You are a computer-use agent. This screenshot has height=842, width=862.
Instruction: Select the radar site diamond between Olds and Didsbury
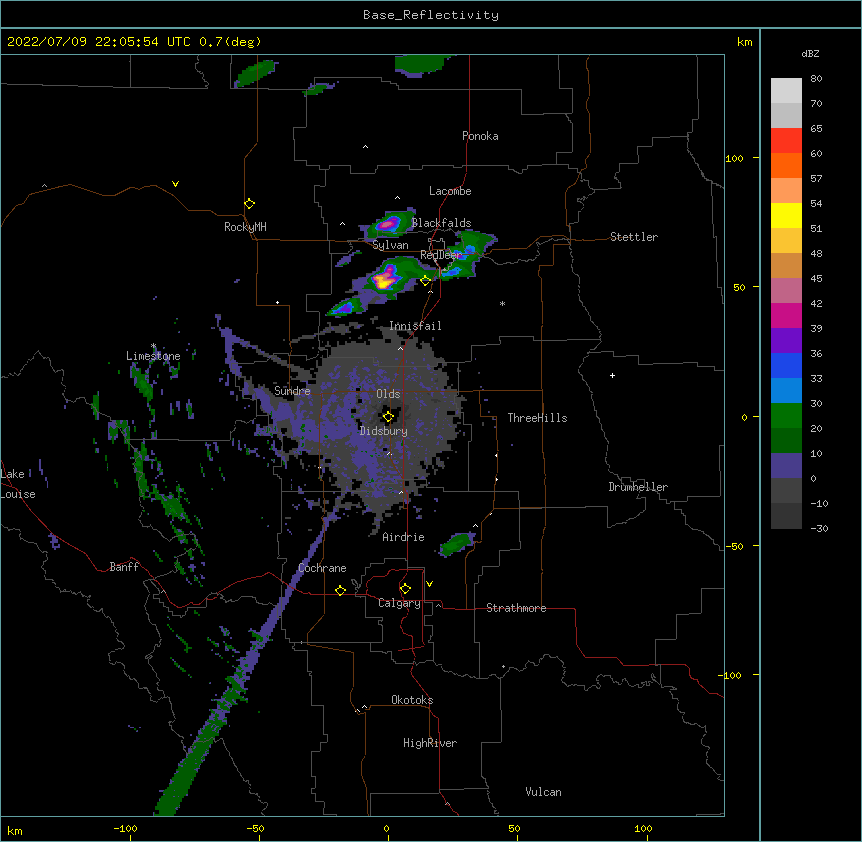coord(388,417)
